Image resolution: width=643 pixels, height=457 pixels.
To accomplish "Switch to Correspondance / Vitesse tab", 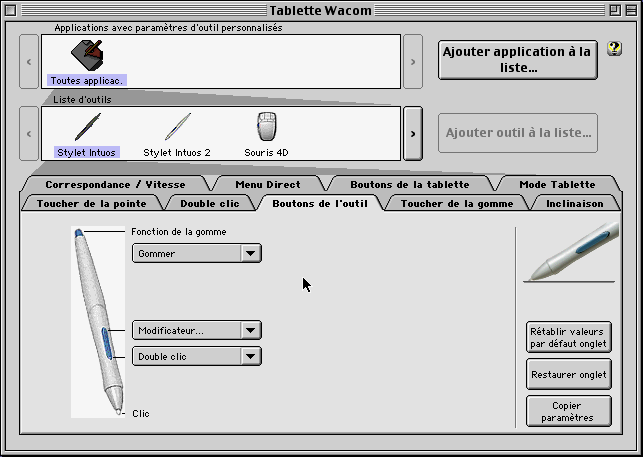I will point(115,185).
